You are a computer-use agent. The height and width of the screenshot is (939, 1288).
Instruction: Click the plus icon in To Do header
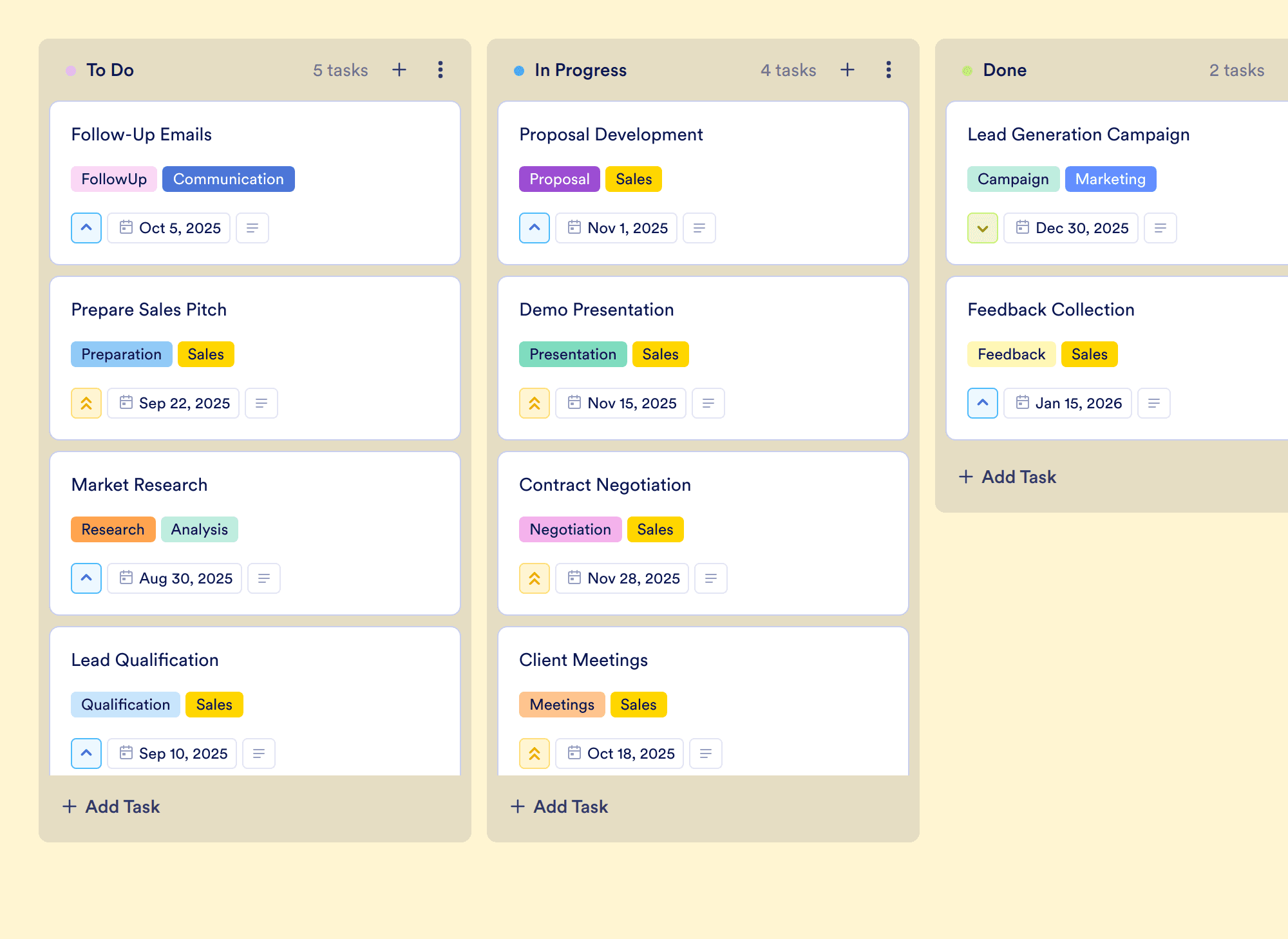tap(399, 70)
